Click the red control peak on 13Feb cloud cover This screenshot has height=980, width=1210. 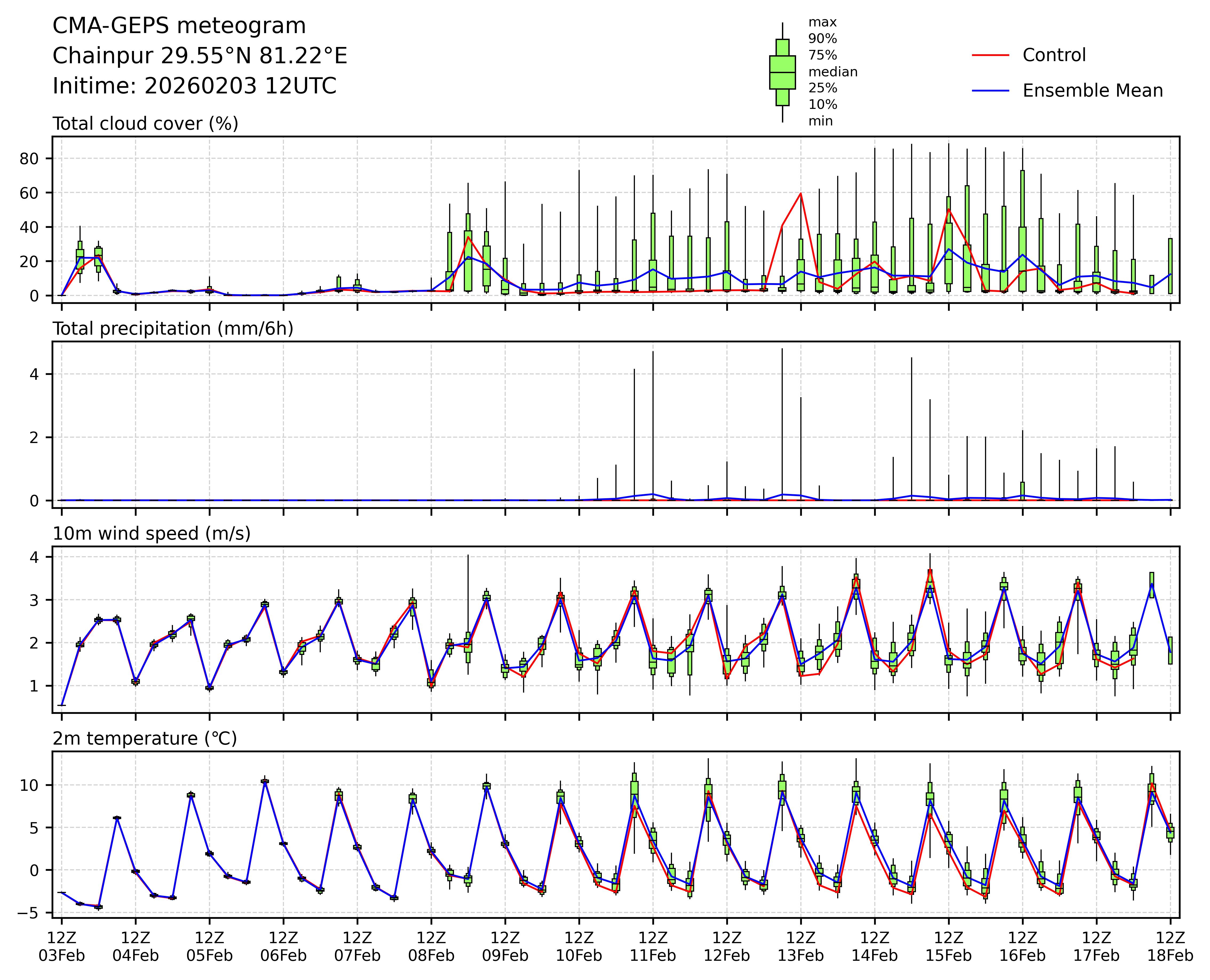[x=801, y=194]
